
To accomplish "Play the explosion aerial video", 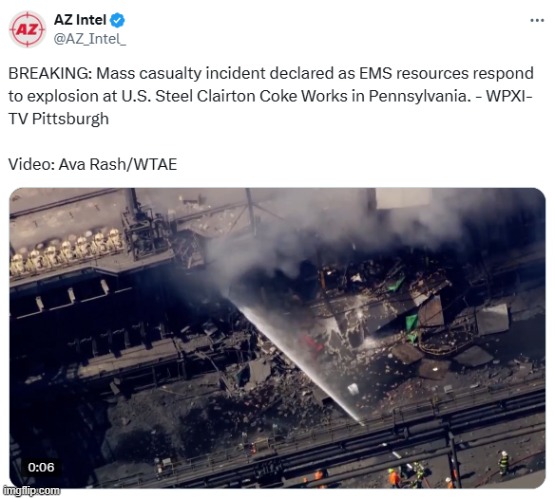I will click(277, 338).
